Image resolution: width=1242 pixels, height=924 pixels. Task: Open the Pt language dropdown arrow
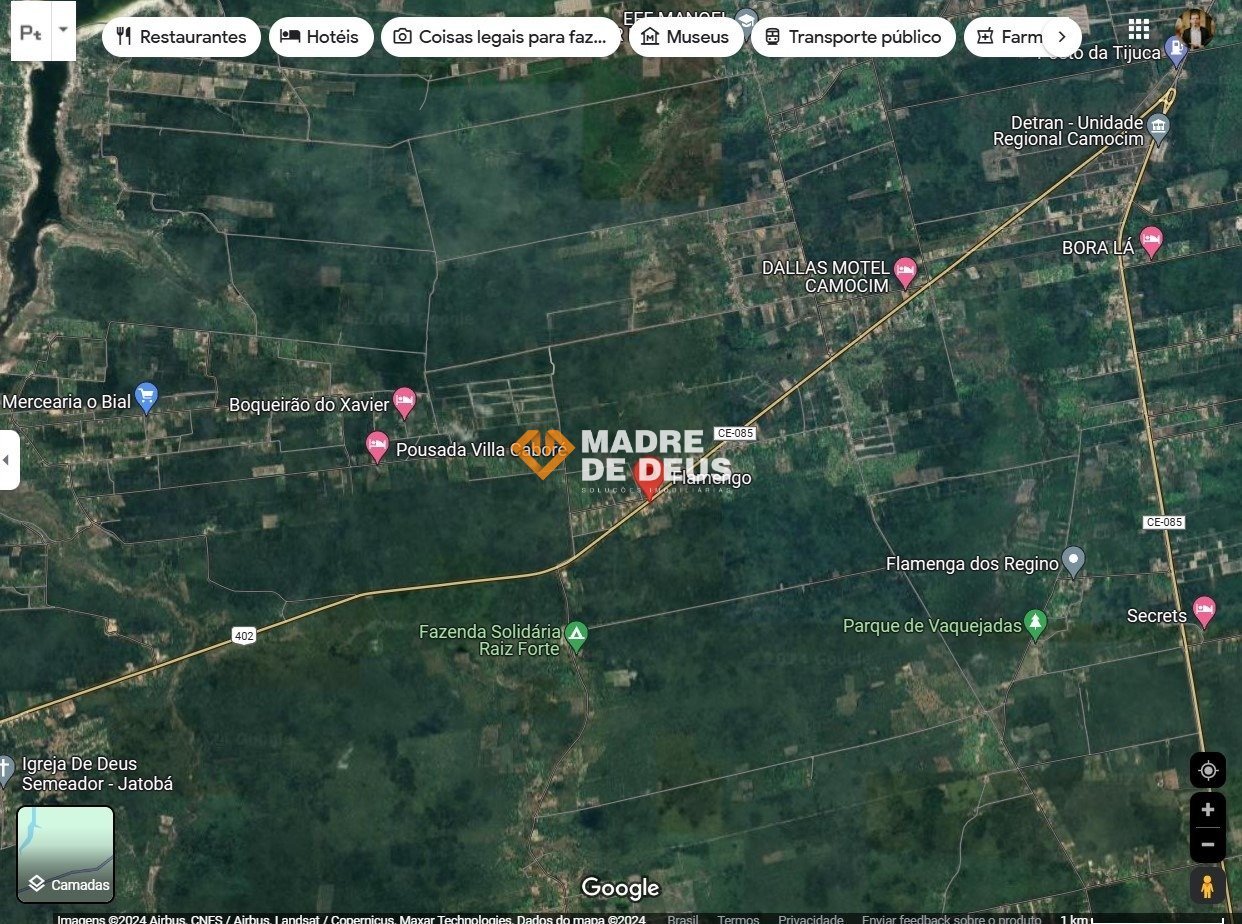[63, 30]
